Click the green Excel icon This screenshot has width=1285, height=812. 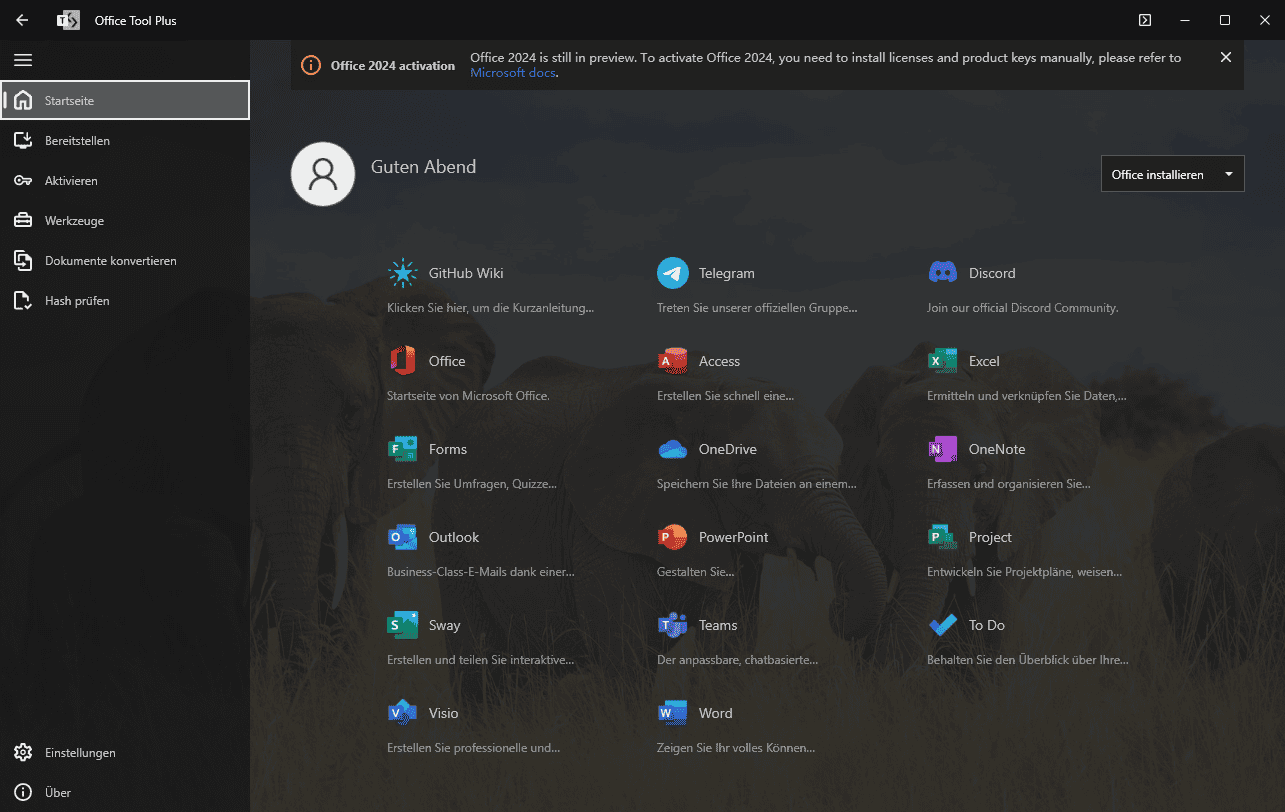pos(942,361)
